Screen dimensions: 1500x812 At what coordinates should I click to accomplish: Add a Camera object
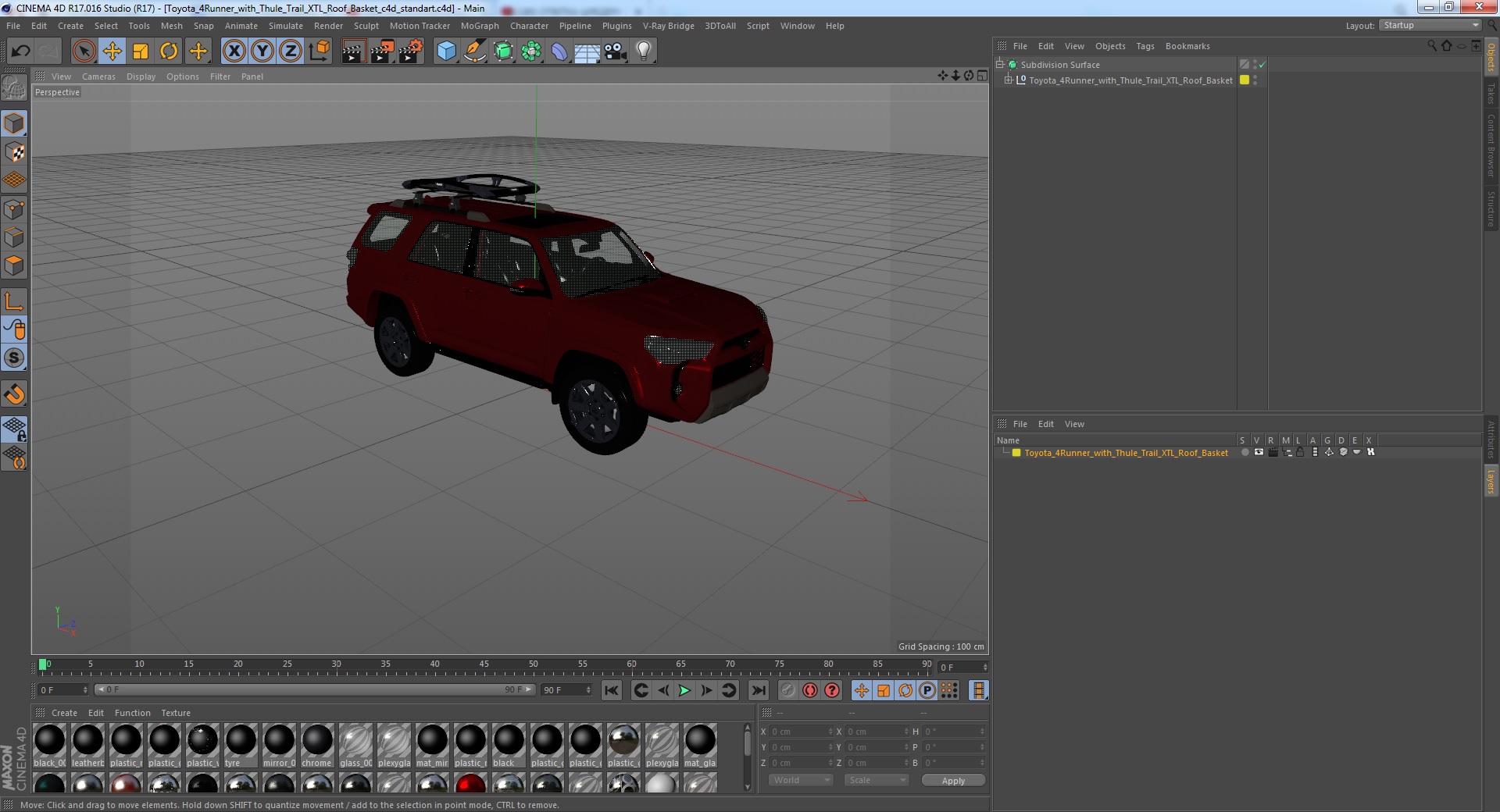point(616,52)
